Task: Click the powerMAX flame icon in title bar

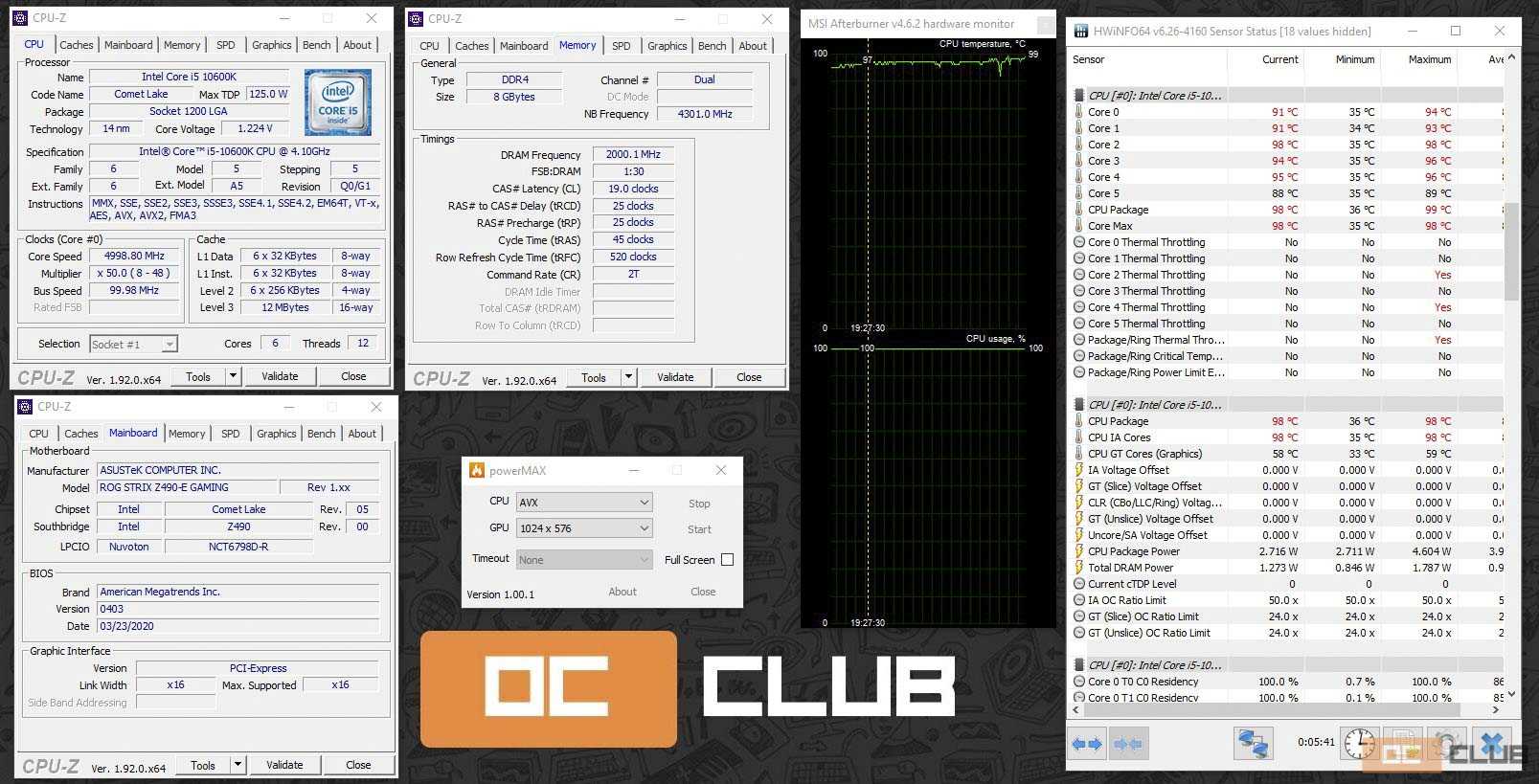Action: 476,470
